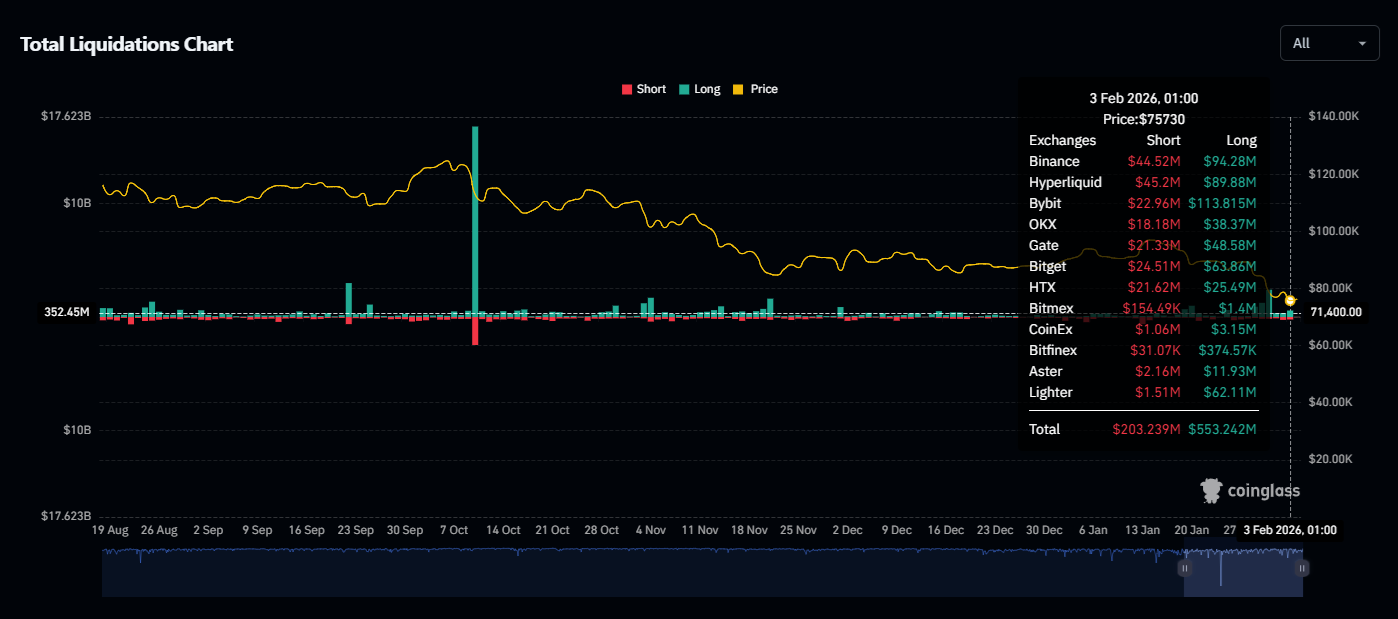Click the yellow price marker dot on the crosshair

click(1290, 300)
